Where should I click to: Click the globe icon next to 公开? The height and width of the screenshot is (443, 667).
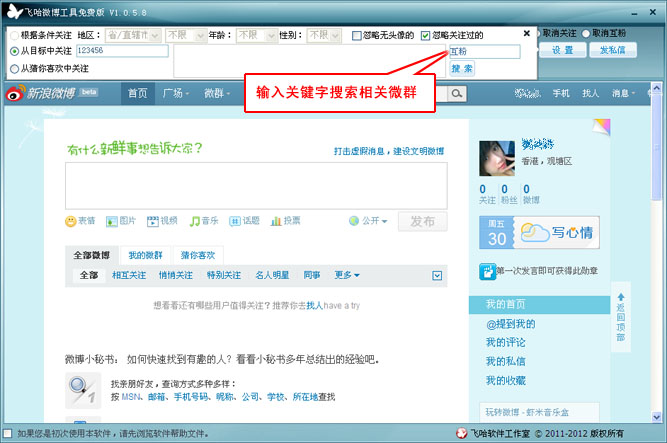click(354, 221)
